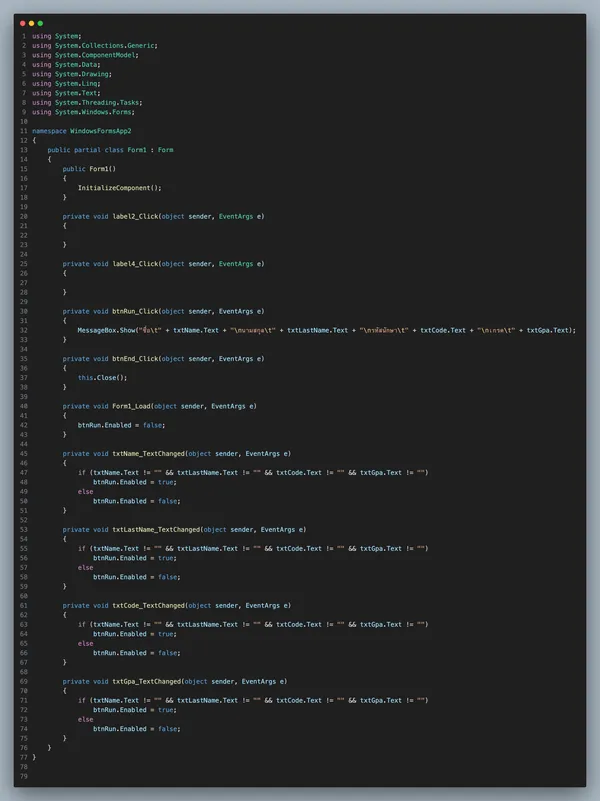The image size is (600, 801).
Task: Click the red close dot in title bar
Action: click(22, 23)
